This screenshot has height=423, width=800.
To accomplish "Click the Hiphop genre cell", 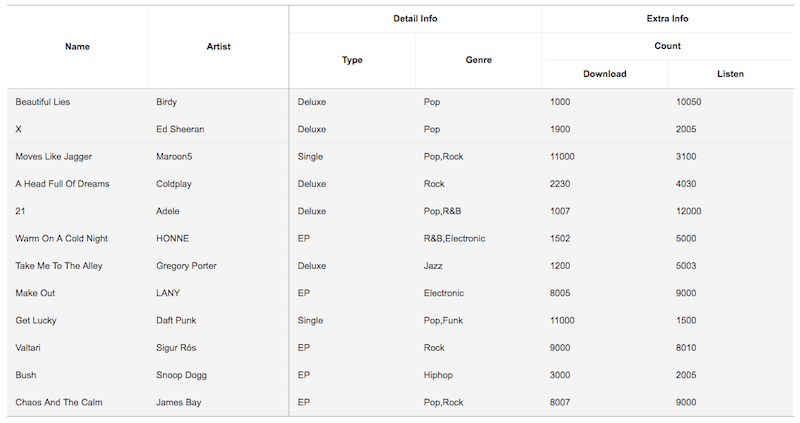I will point(439,375).
